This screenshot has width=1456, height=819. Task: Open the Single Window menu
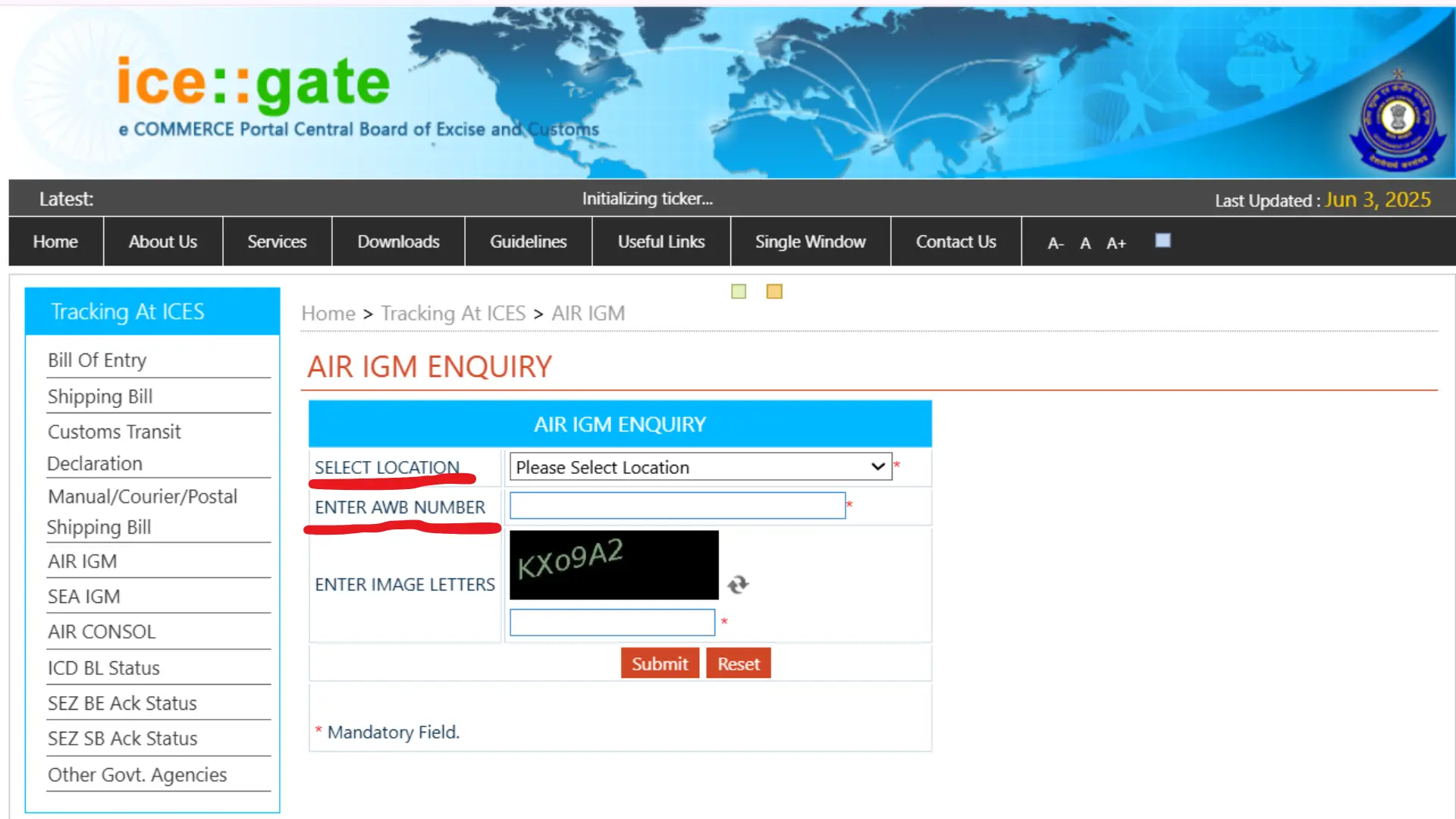click(810, 242)
